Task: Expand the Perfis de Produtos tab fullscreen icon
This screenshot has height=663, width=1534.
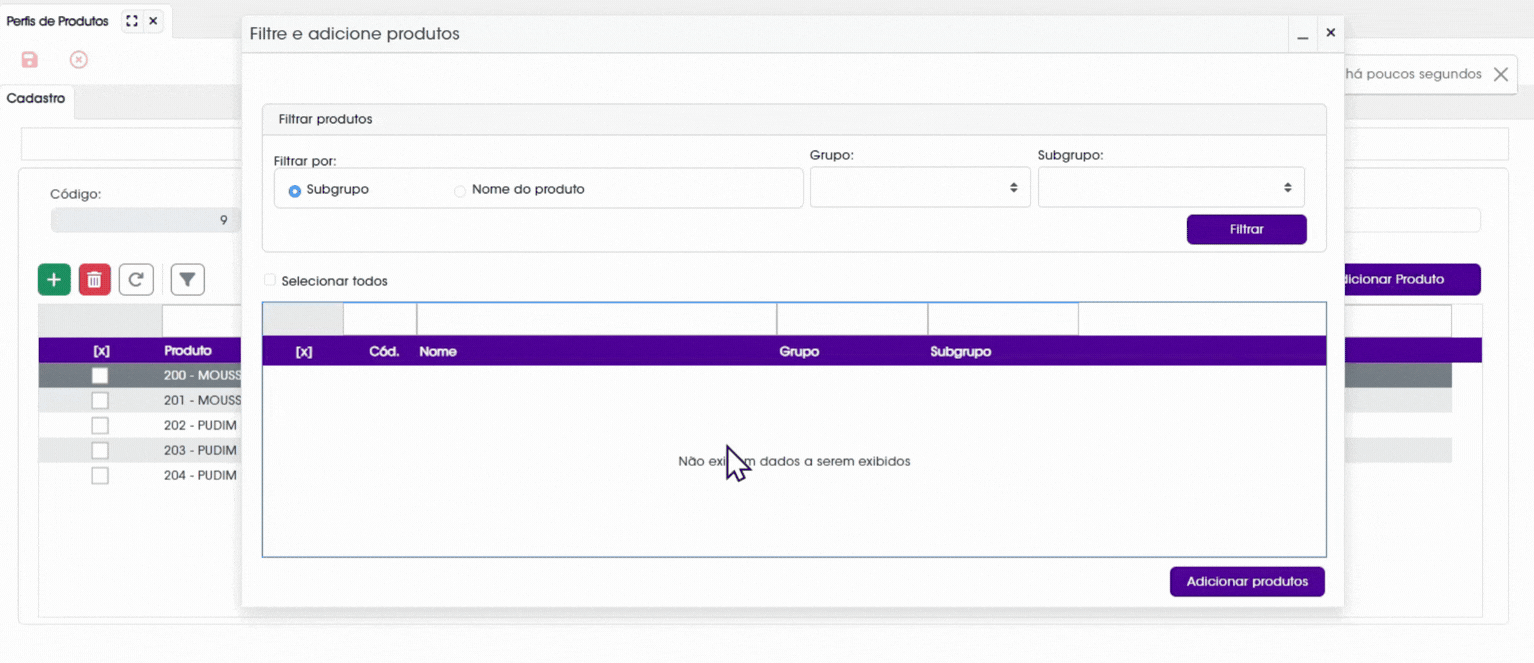Action: coord(131,21)
